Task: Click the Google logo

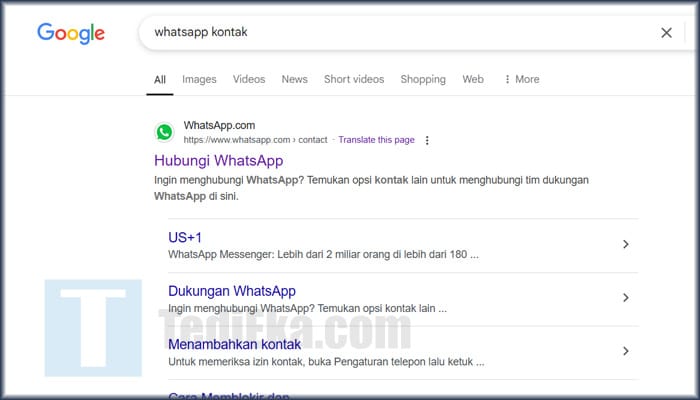Action: pyautogui.click(x=71, y=33)
